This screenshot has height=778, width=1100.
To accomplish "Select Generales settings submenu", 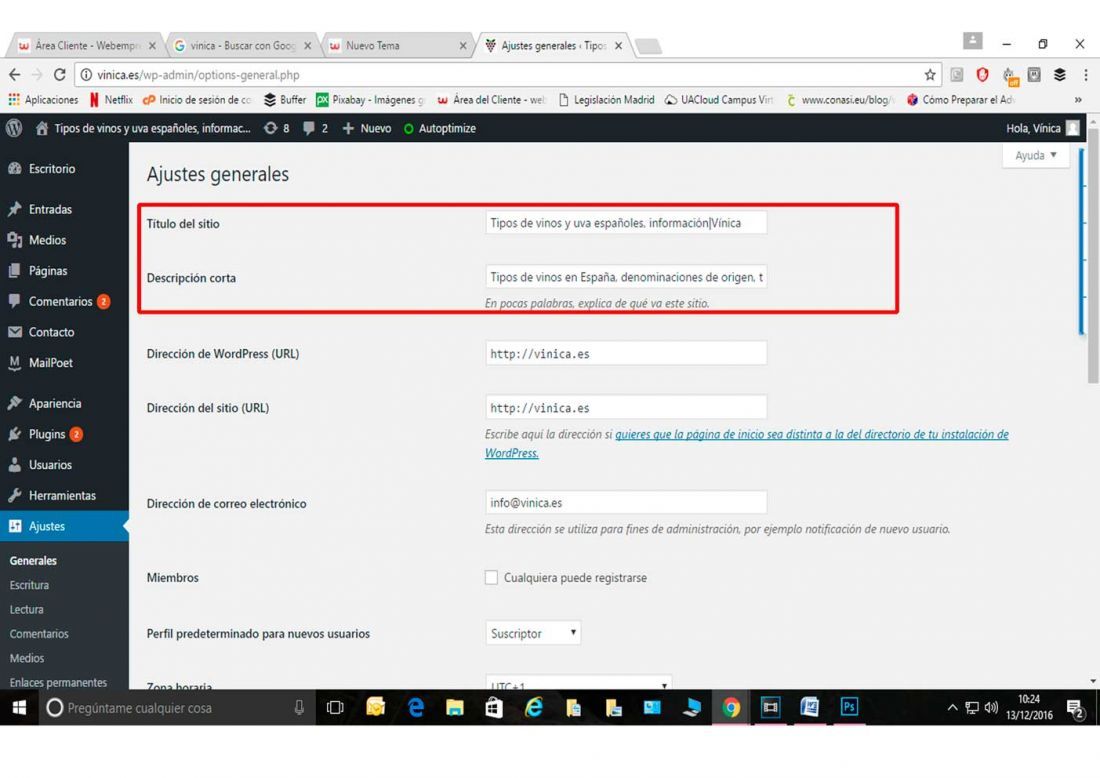I will tap(33, 561).
